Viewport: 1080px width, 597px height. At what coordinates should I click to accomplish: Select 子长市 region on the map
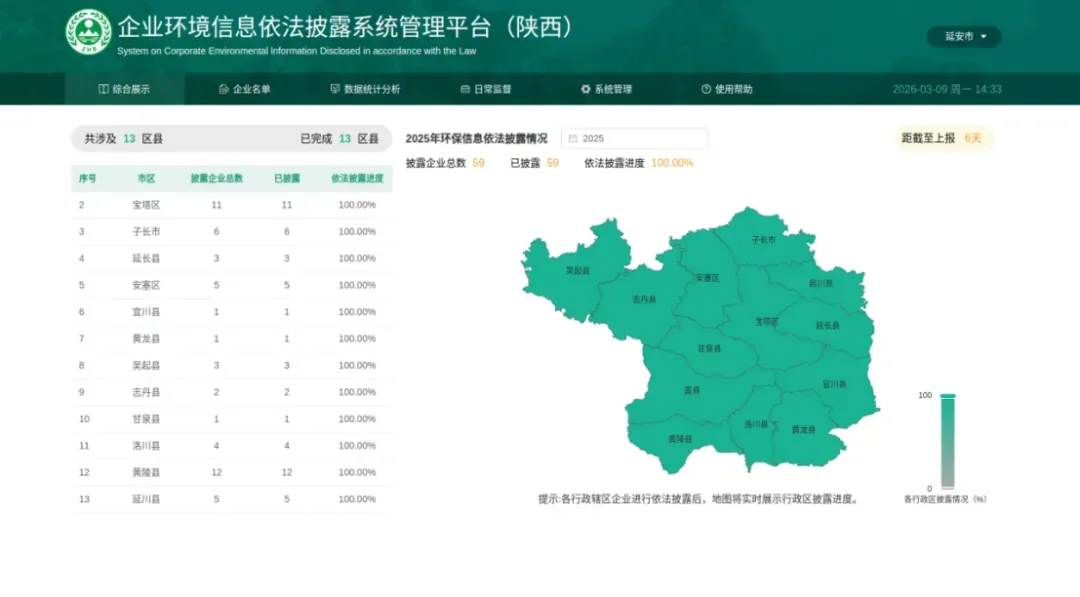(x=764, y=240)
